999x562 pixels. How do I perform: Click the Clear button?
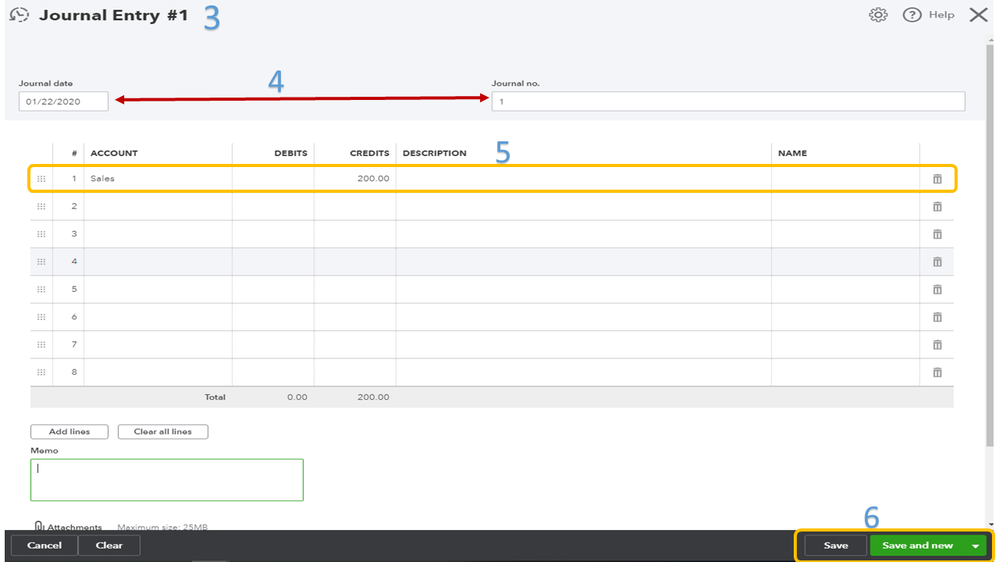(109, 545)
